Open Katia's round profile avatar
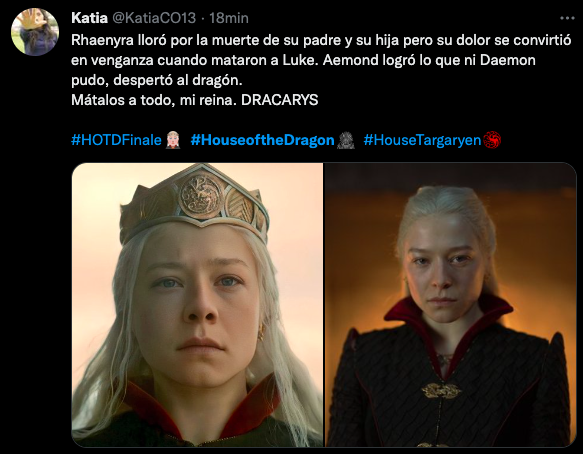The width and height of the screenshot is (583, 454). point(35,32)
